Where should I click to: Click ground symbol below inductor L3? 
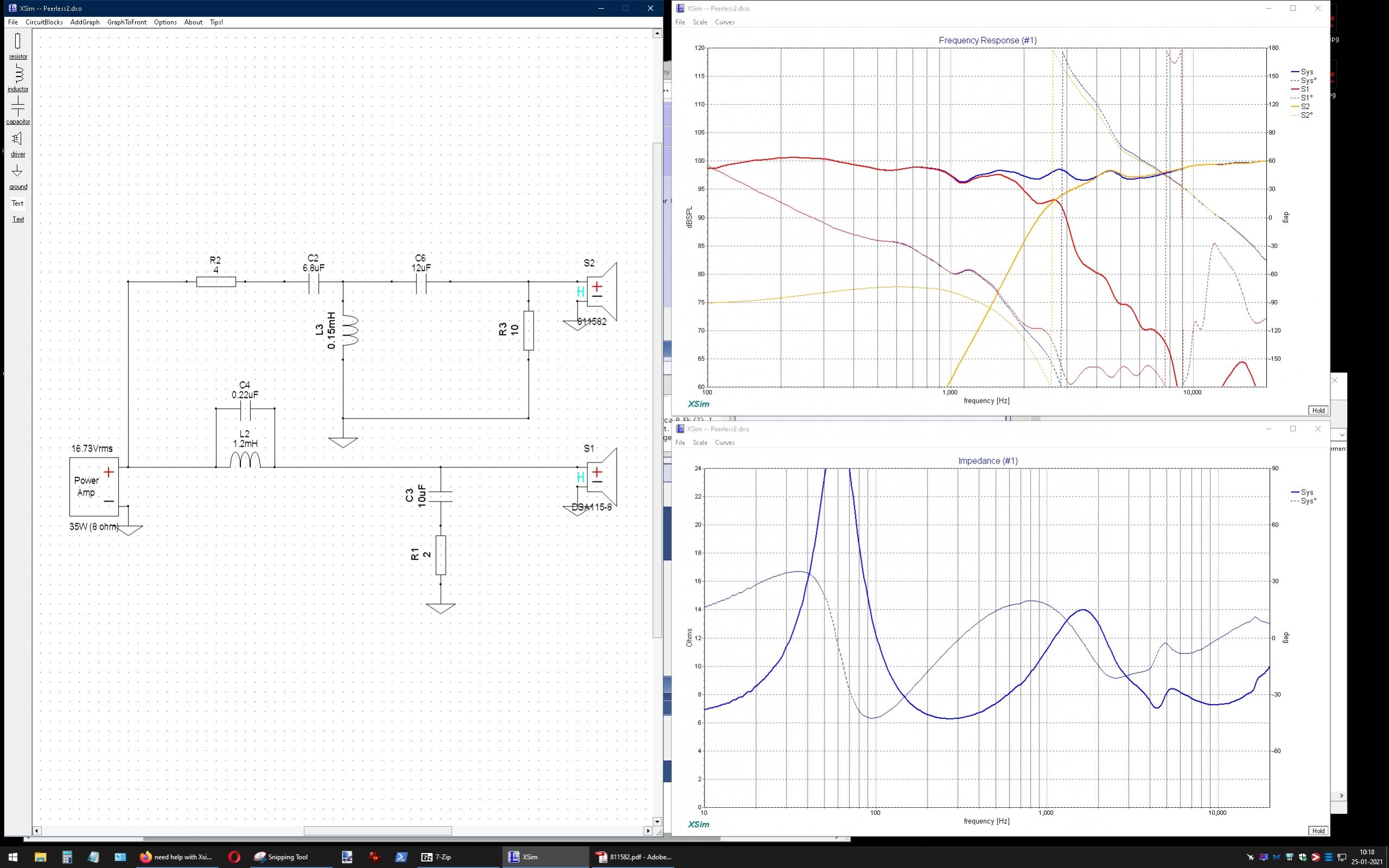click(343, 442)
